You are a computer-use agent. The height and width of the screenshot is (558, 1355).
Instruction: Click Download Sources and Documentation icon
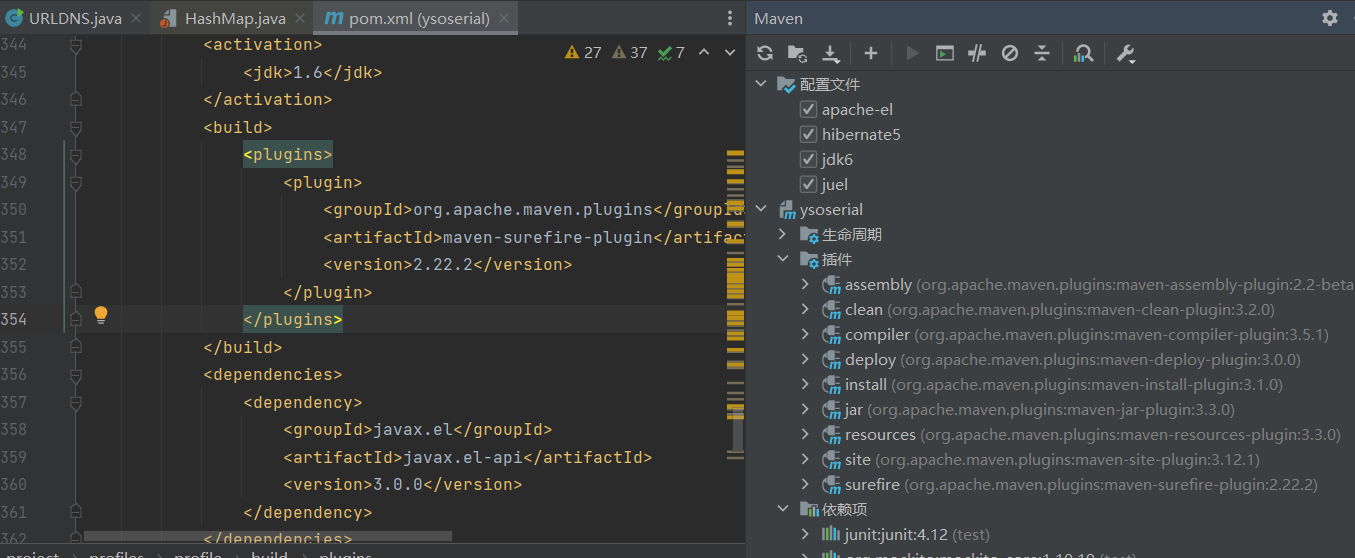point(830,53)
